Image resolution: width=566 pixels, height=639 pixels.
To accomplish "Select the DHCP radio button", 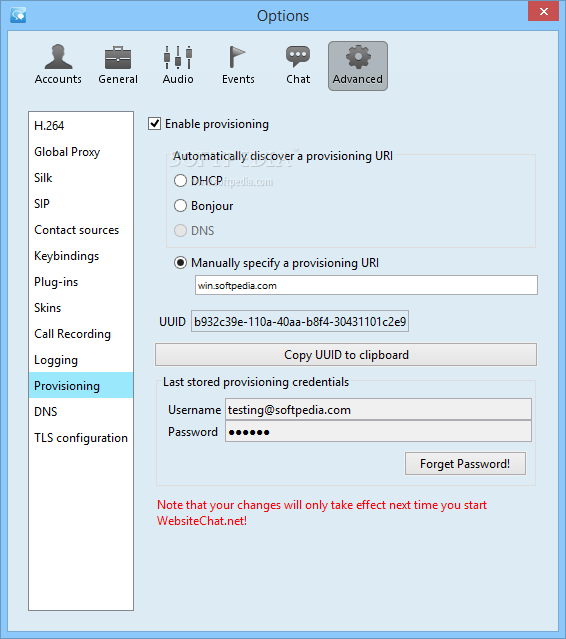I will coord(180,181).
